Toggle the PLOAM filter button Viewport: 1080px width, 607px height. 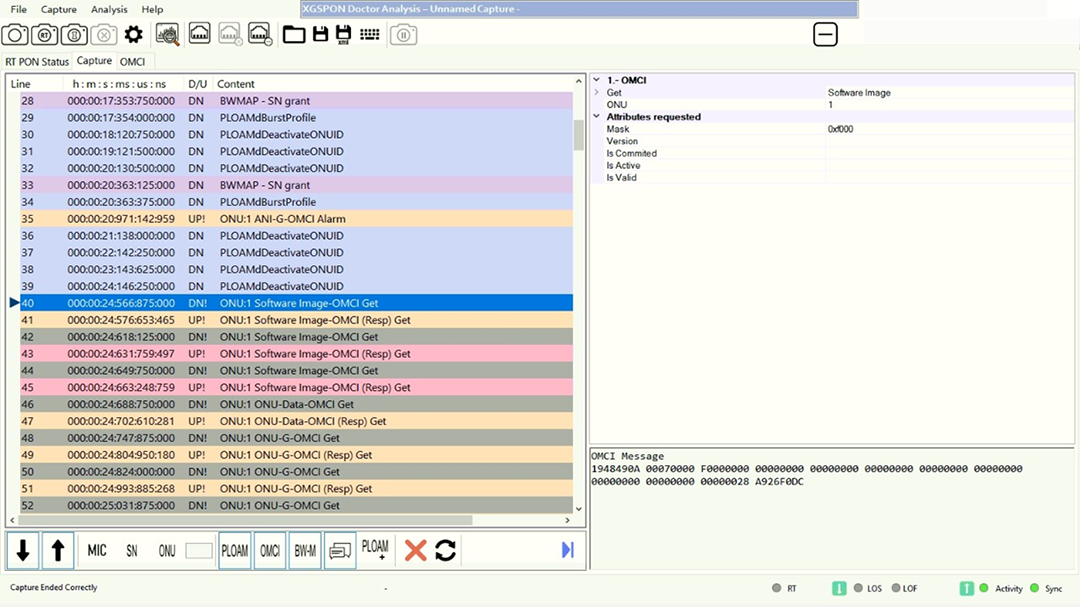click(235, 550)
